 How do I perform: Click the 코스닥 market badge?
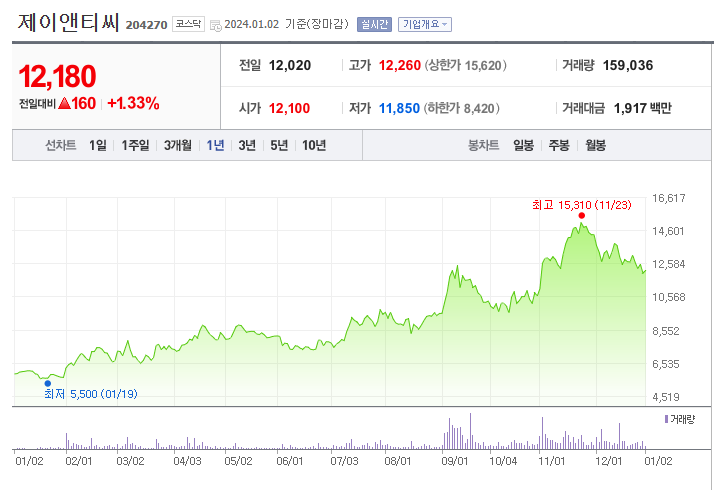coord(189,24)
